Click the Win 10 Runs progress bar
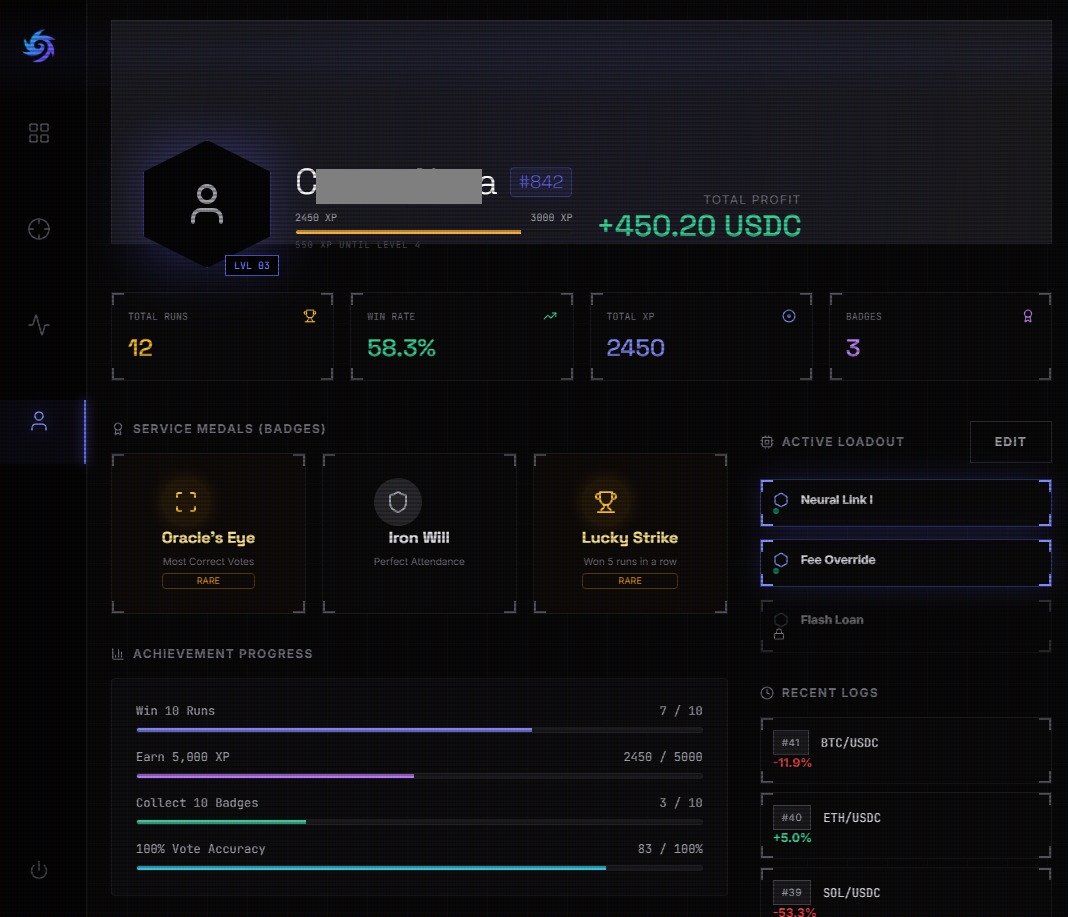The width and height of the screenshot is (1068, 917). [x=420, y=730]
